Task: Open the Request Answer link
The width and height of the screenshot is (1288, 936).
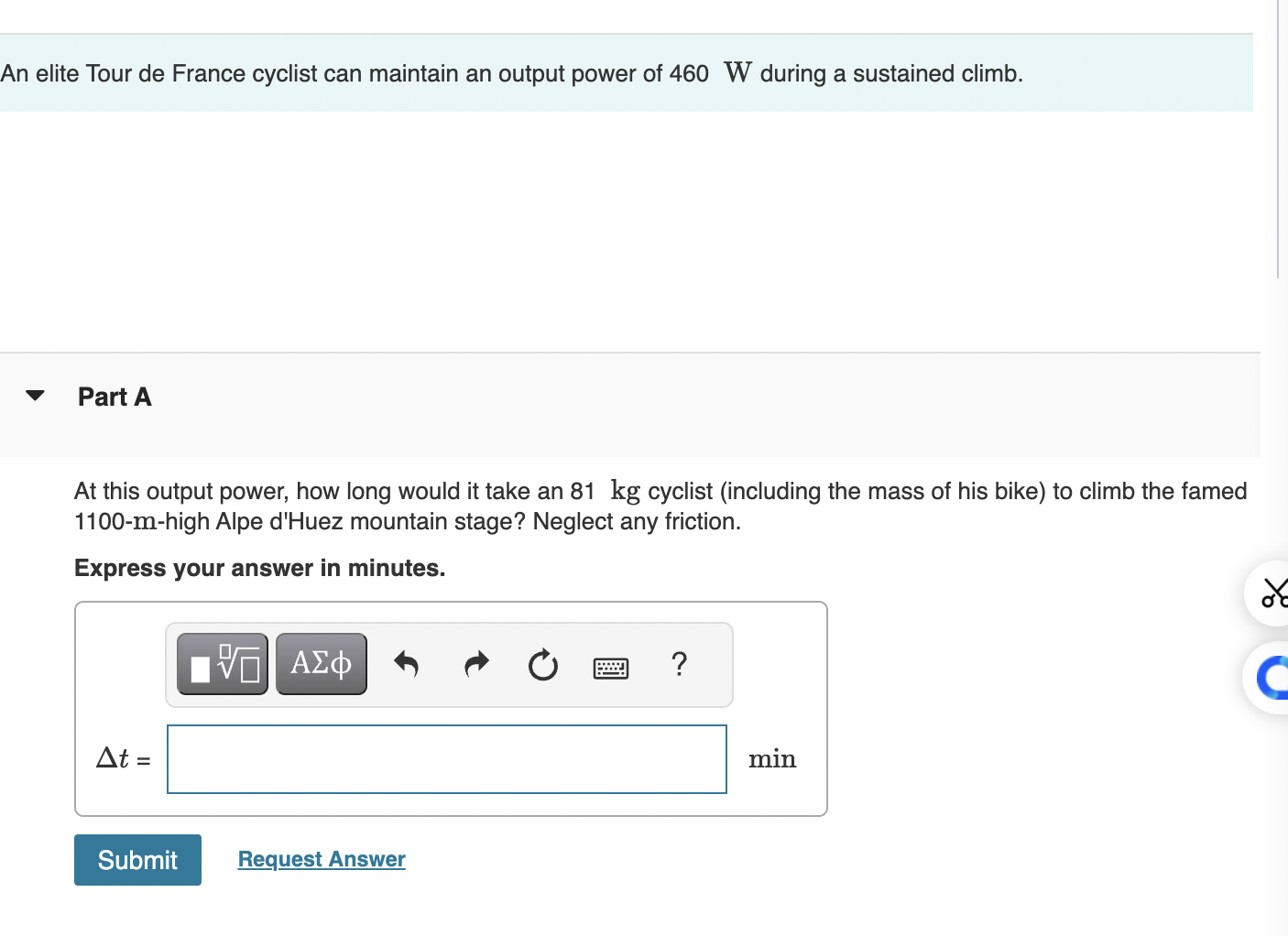Action: [x=321, y=859]
